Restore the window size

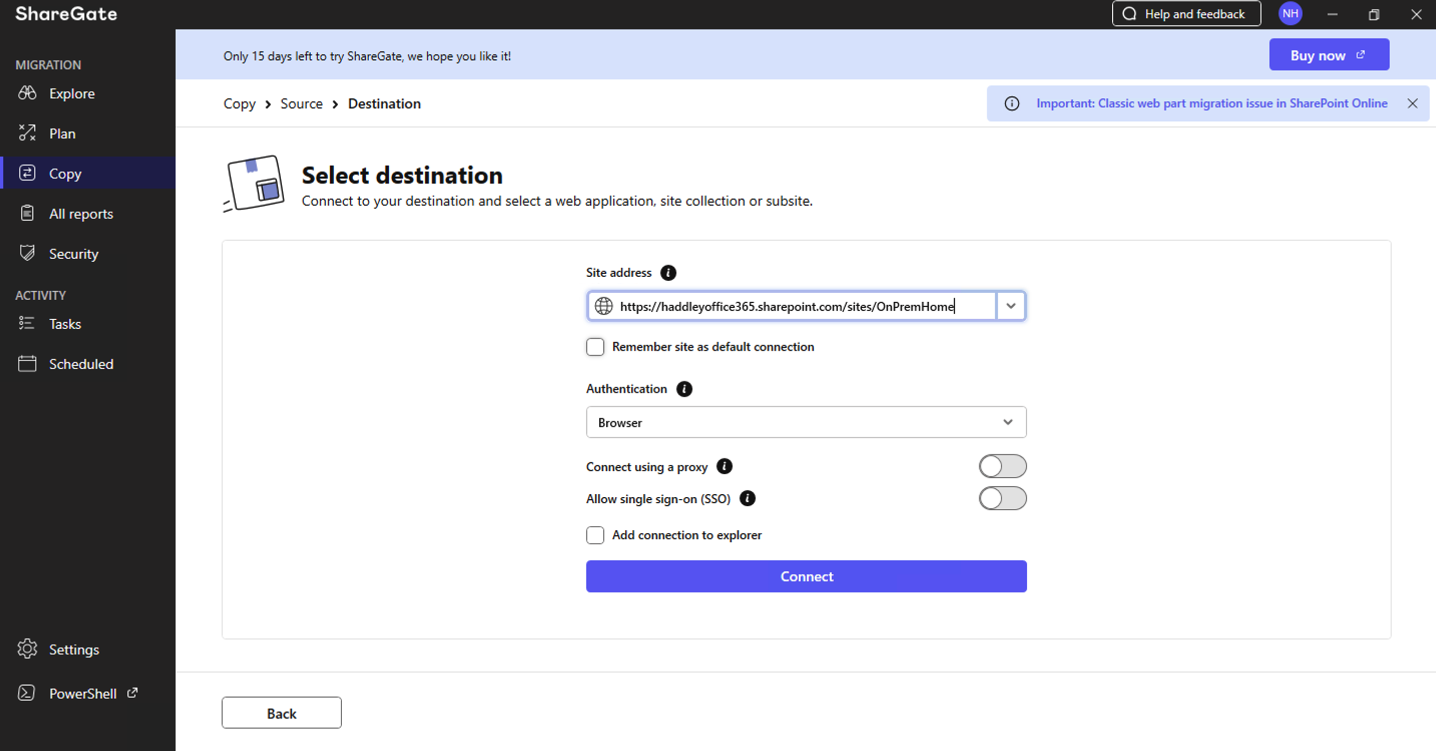tap(1374, 14)
